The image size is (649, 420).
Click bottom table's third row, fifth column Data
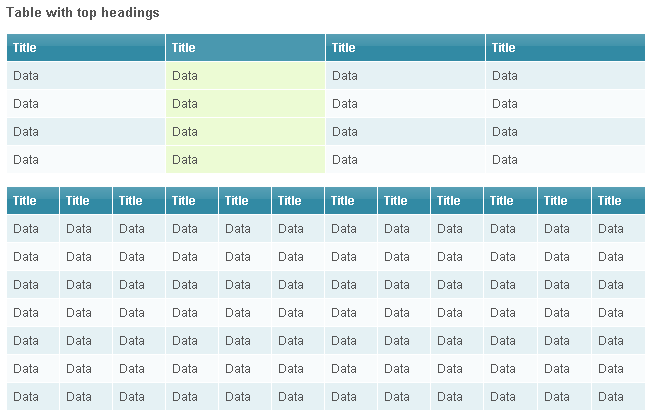tap(238, 284)
